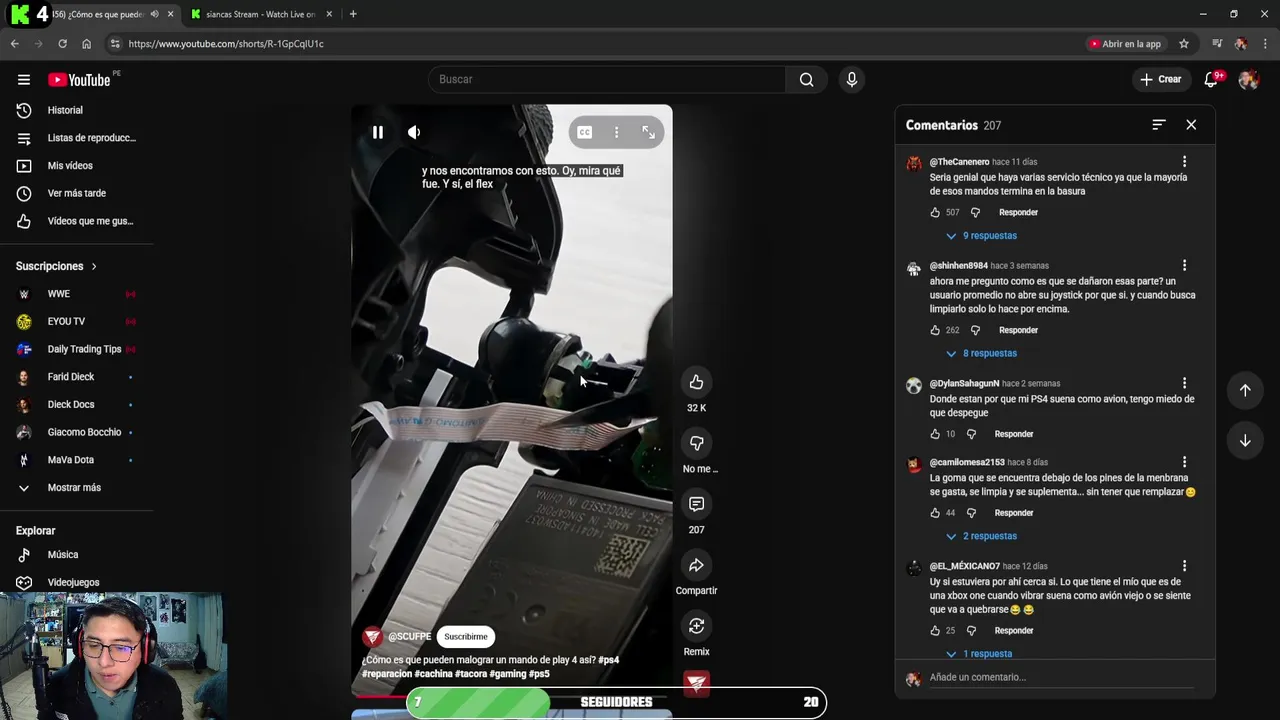Open options menu for @camilomesa2153's comment
The image size is (1280, 720).
tap(1184, 462)
